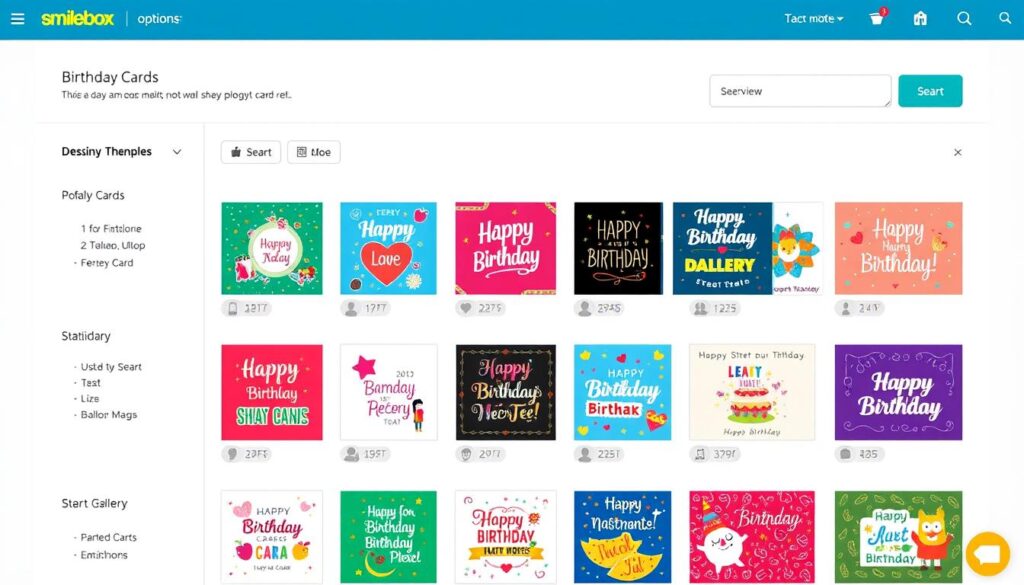Open search using the magnifier icon
Viewport: 1024px width, 585px height.
(x=964, y=18)
